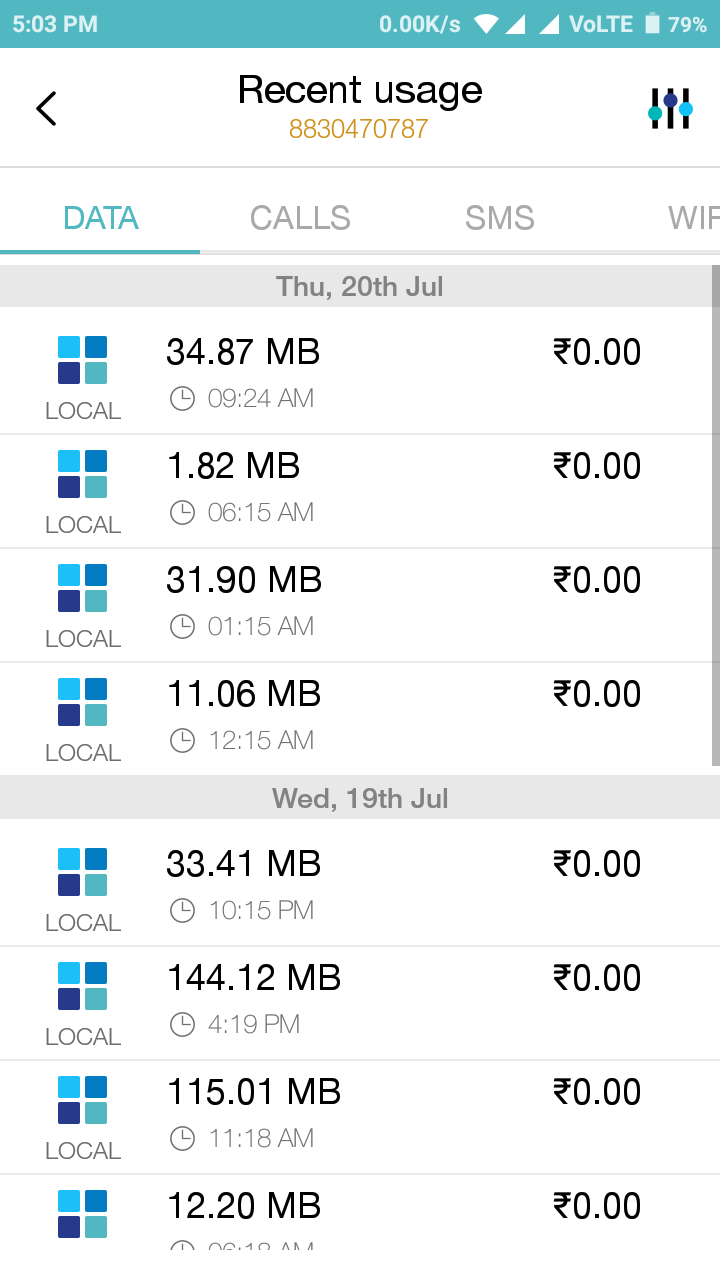Image resolution: width=720 pixels, height=1280 pixels.
Task: Tap the back arrow icon
Action: tap(46, 108)
